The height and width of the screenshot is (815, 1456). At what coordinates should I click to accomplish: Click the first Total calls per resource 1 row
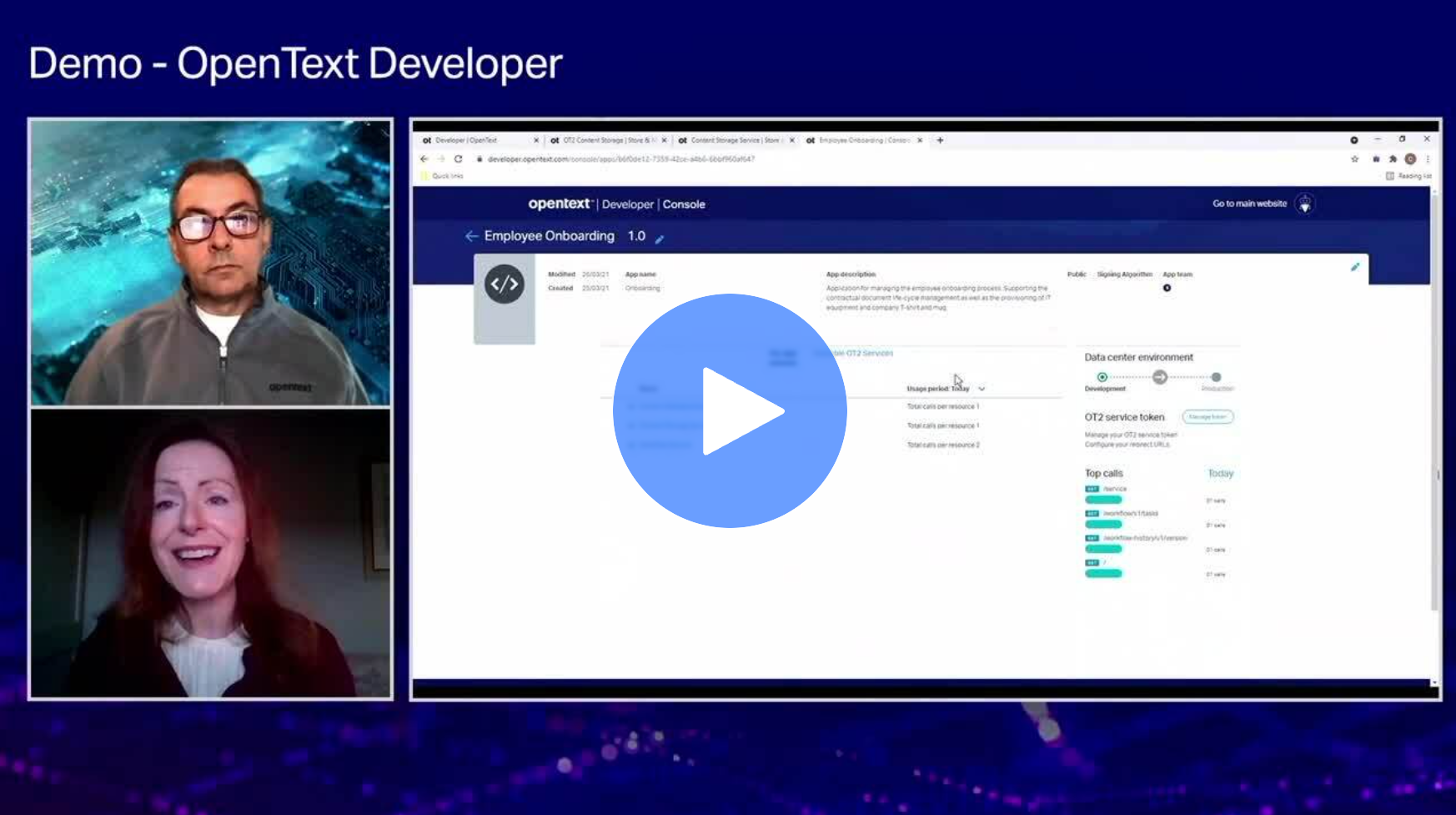(943, 406)
